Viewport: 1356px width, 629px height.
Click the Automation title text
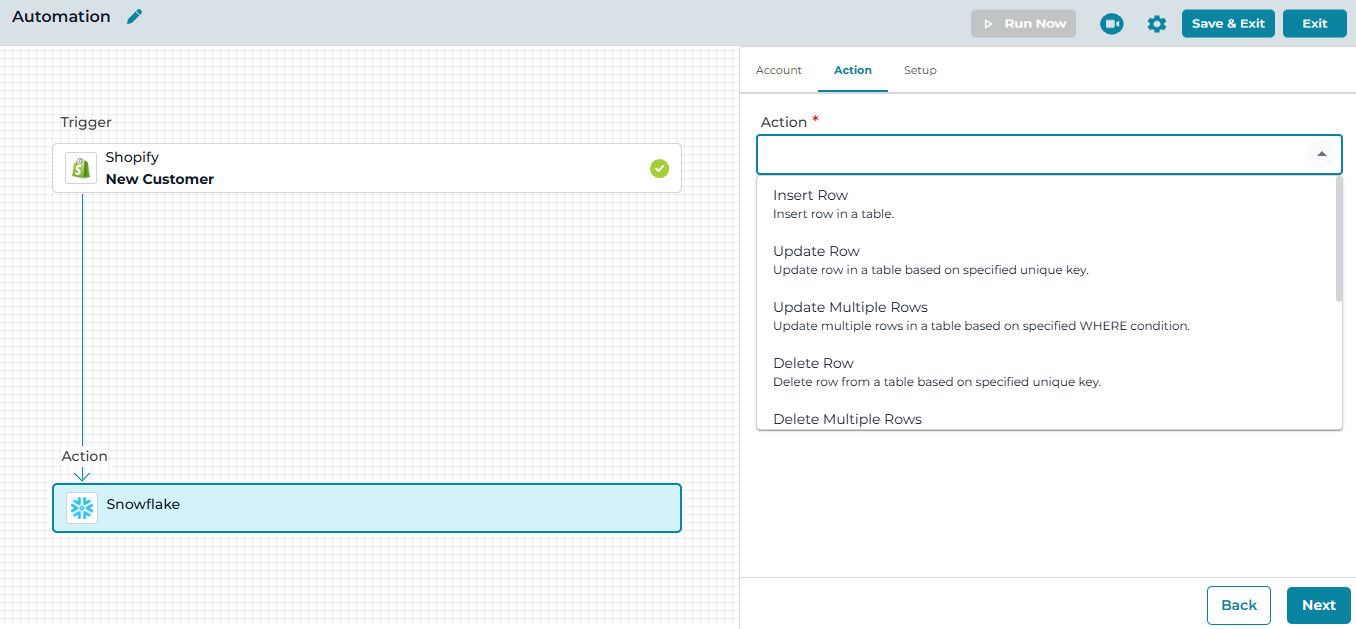click(61, 17)
